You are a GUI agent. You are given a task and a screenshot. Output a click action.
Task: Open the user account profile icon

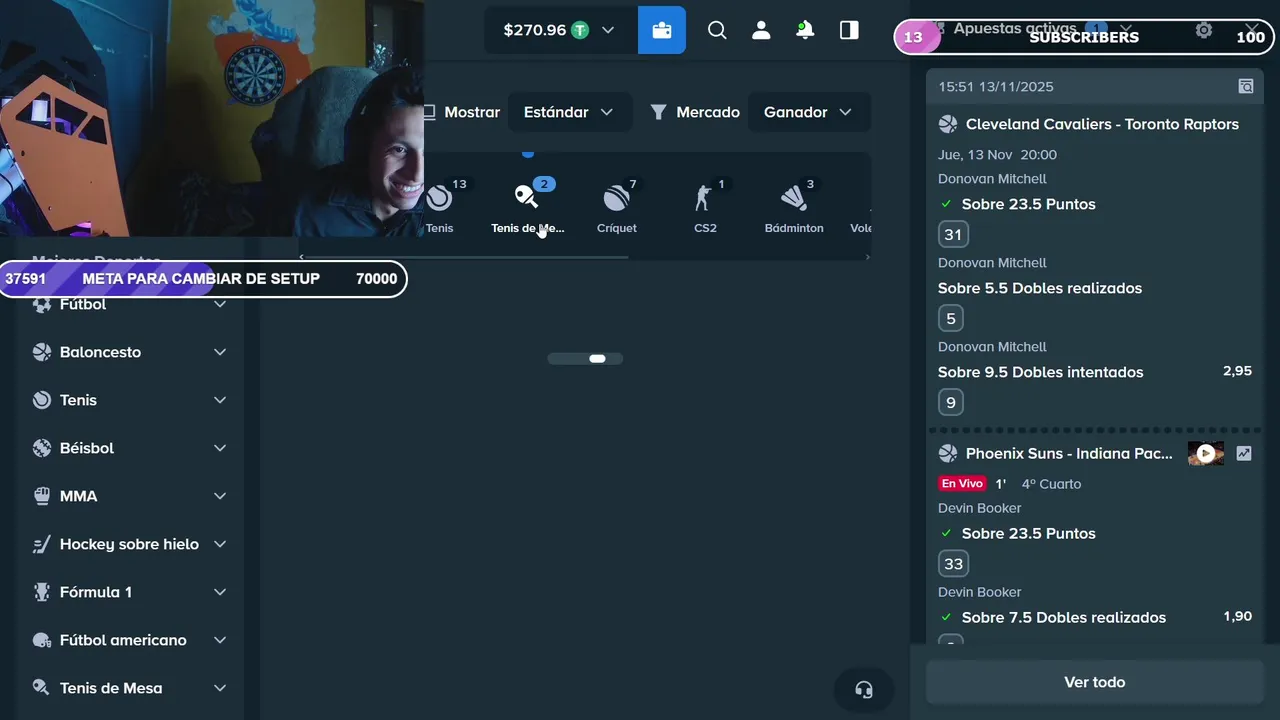pyautogui.click(x=761, y=30)
